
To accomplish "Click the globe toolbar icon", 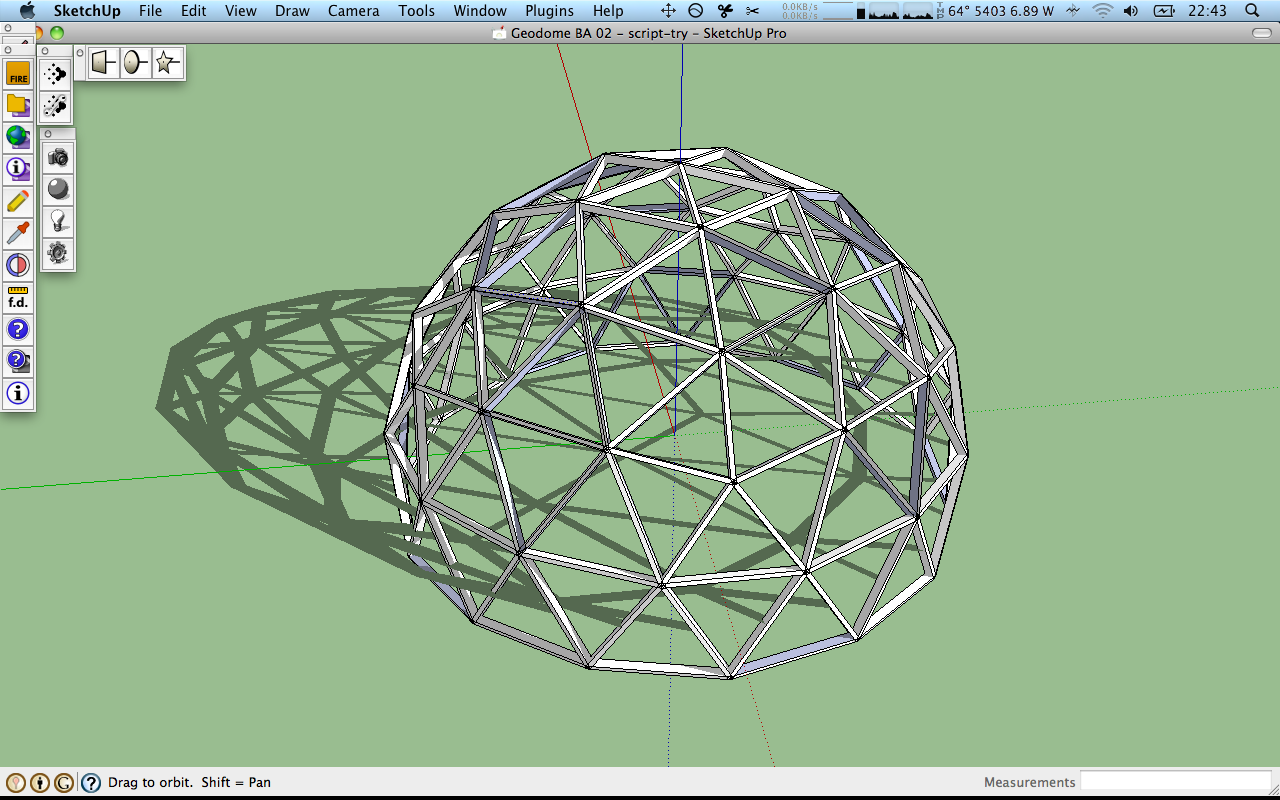I will tap(18, 137).
